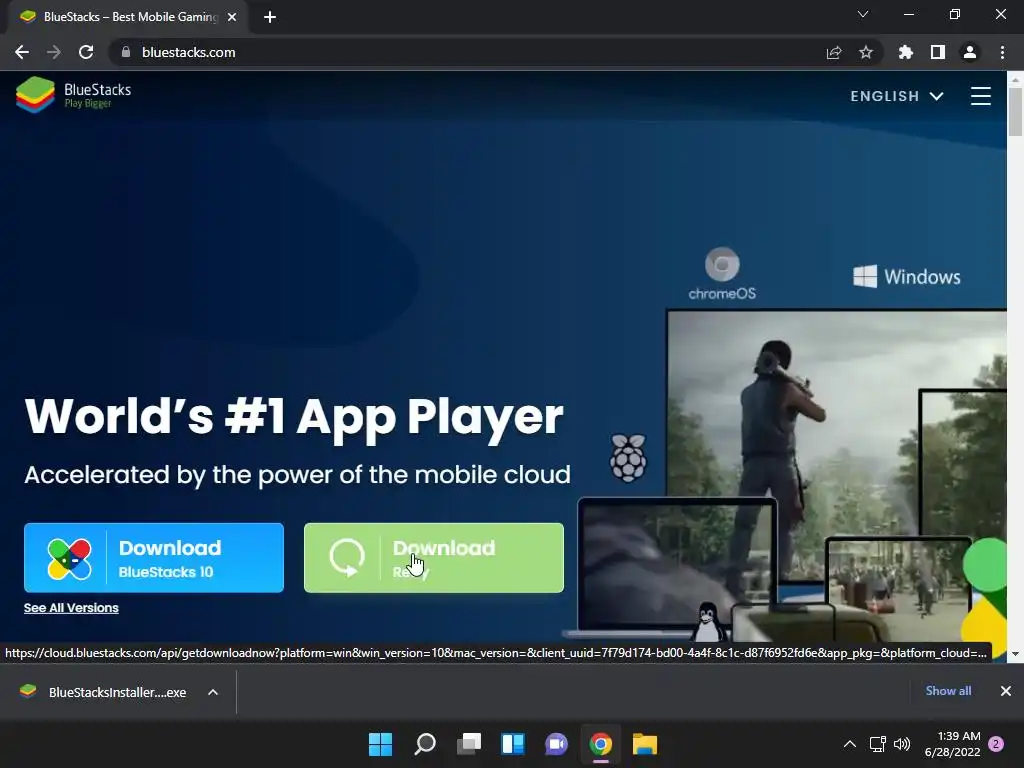Click the volume speaker tray icon
Image resolution: width=1024 pixels, height=768 pixels.
click(x=902, y=744)
